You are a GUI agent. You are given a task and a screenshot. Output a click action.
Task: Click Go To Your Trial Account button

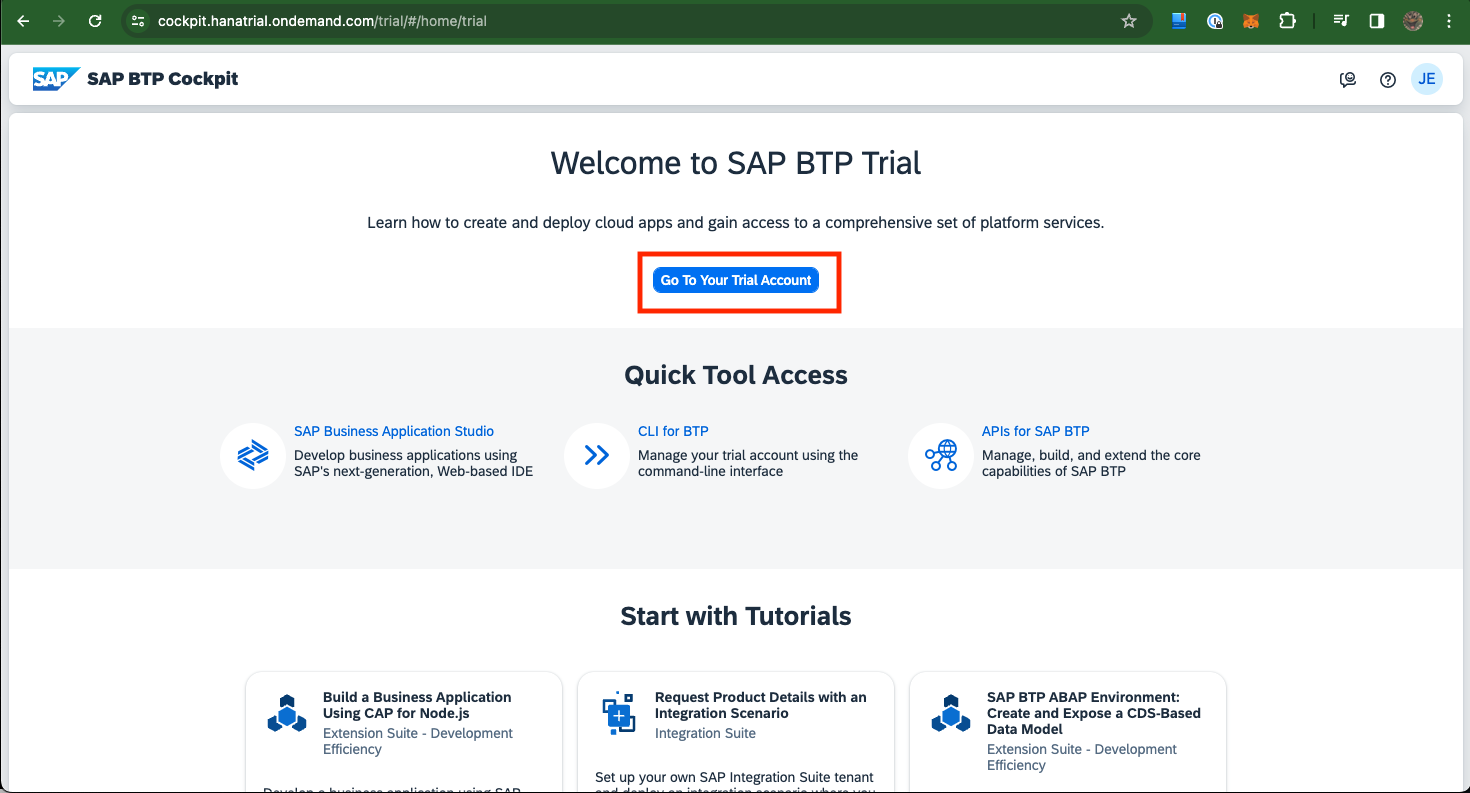736,280
